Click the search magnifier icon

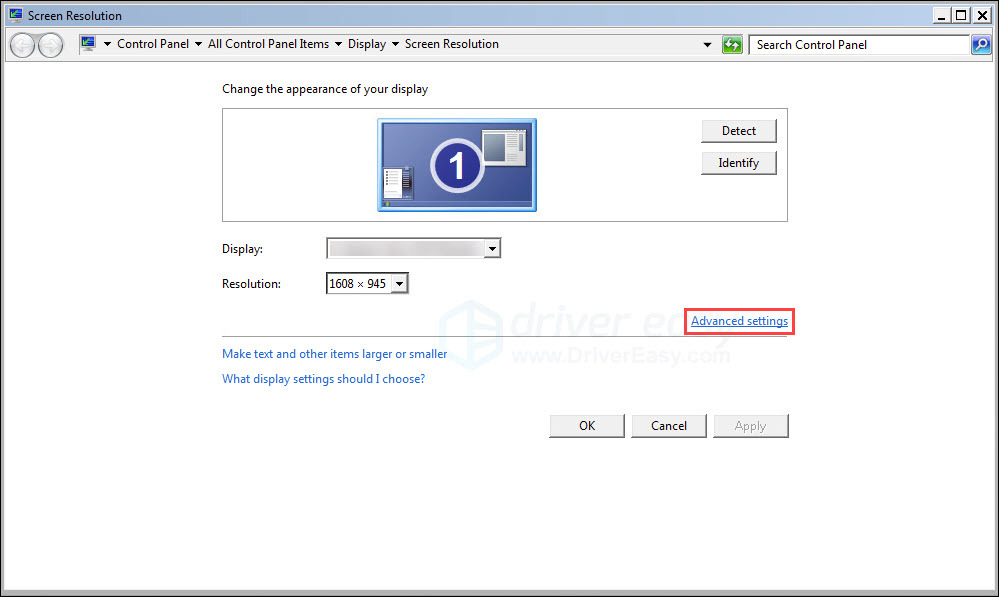[979, 44]
